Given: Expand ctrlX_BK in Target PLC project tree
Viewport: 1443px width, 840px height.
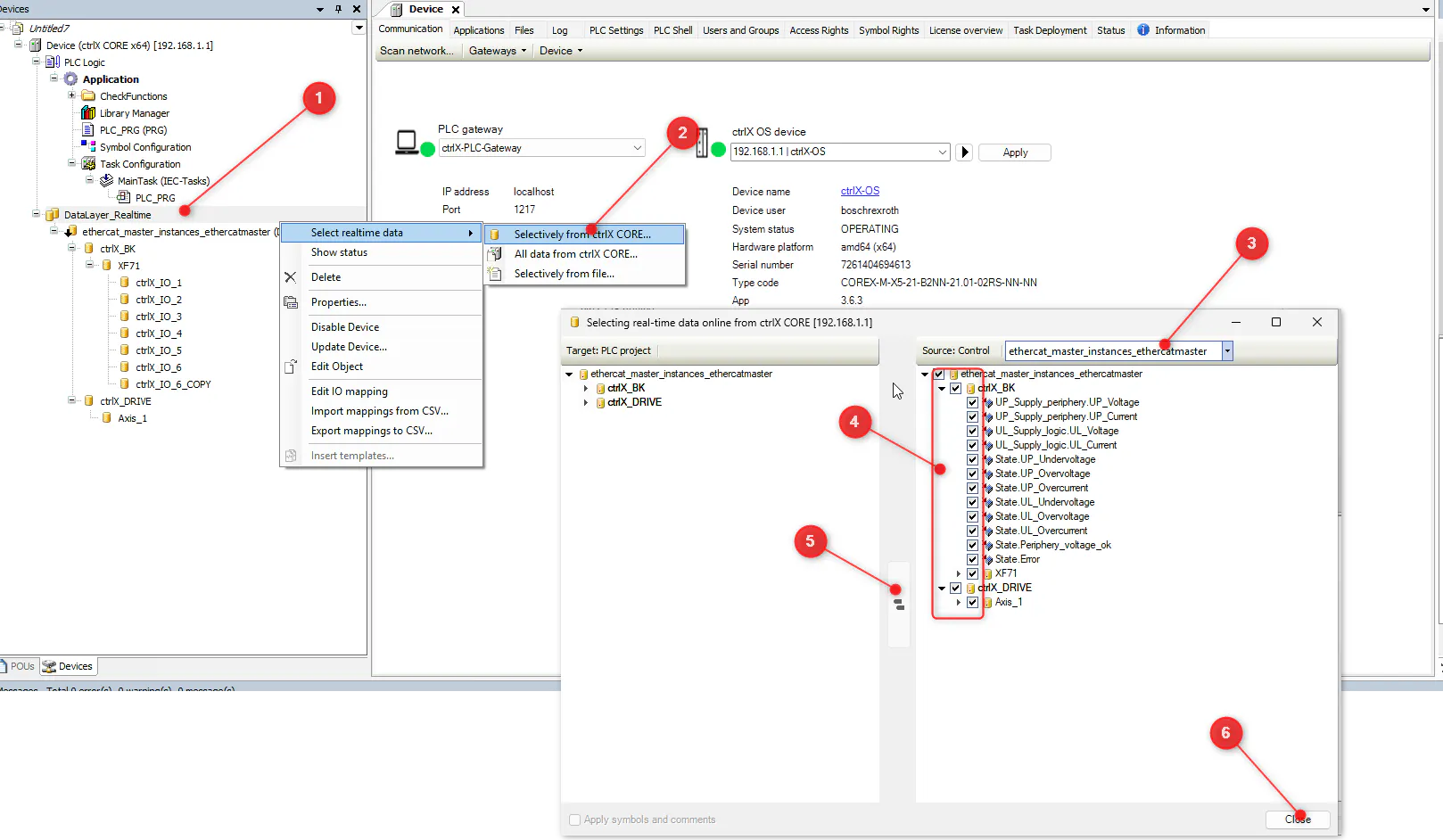Looking at the screenshot, I should pyautogui.click(x=586, y=388).
